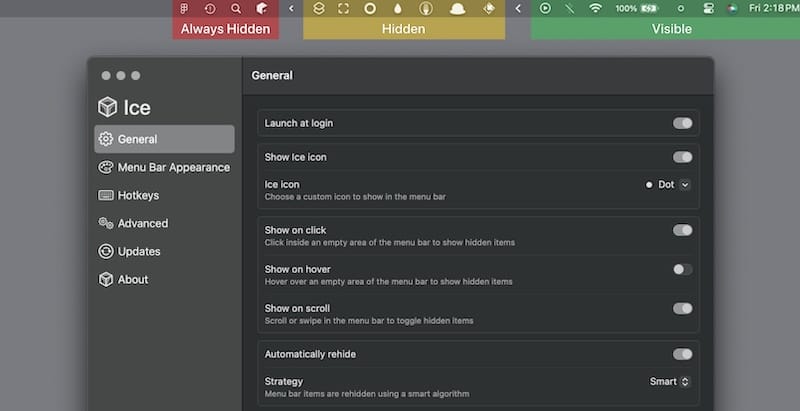Click the bowler hat menu bar icon

click(x=458, y=9)
